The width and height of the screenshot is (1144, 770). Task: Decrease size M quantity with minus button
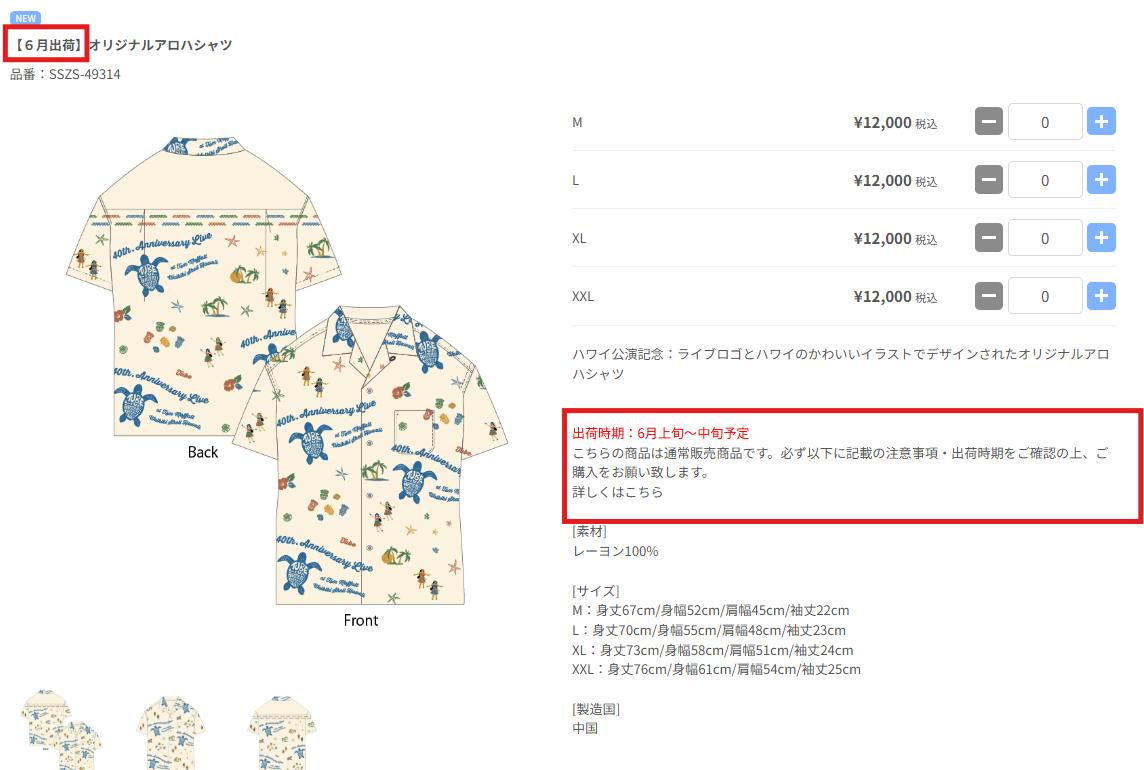pos(988,122)
